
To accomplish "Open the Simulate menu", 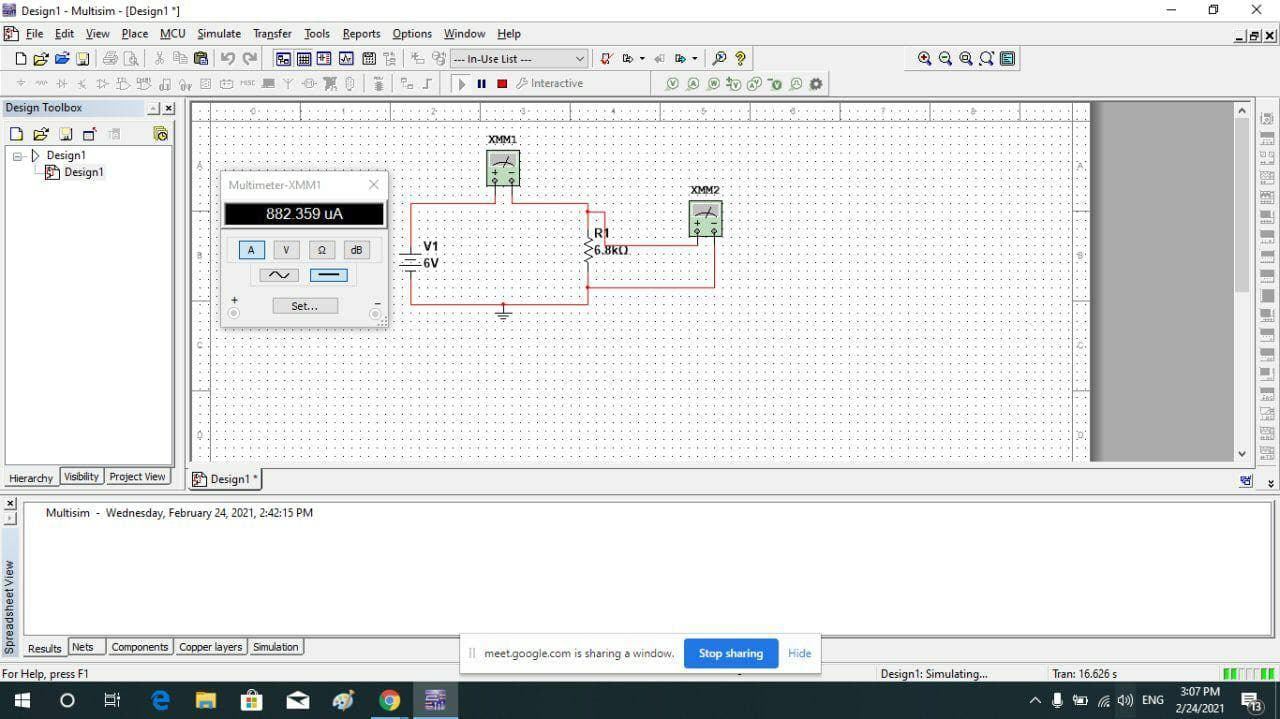I will (x=218, y=34).
